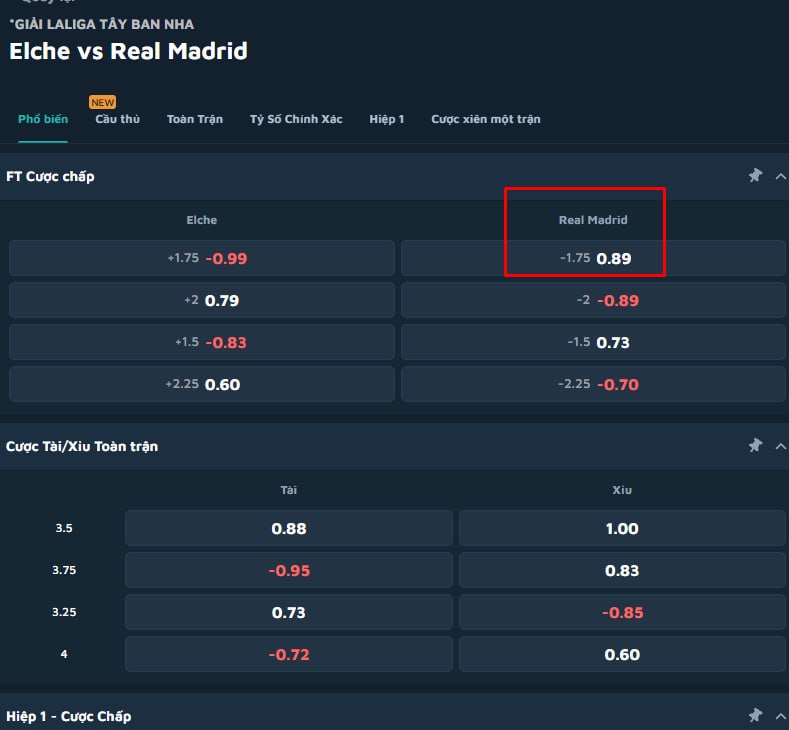Screen dimensions: 789x730
Task: Collapse the Cược Tài/Xỉu Toàn trận section
Action: 780,446
